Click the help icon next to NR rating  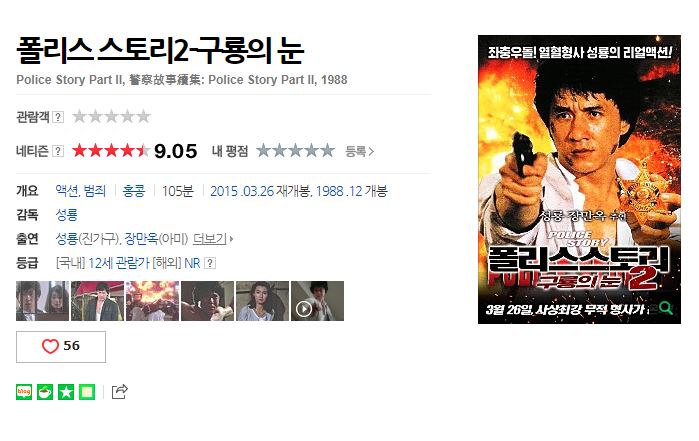coord(210,263)
